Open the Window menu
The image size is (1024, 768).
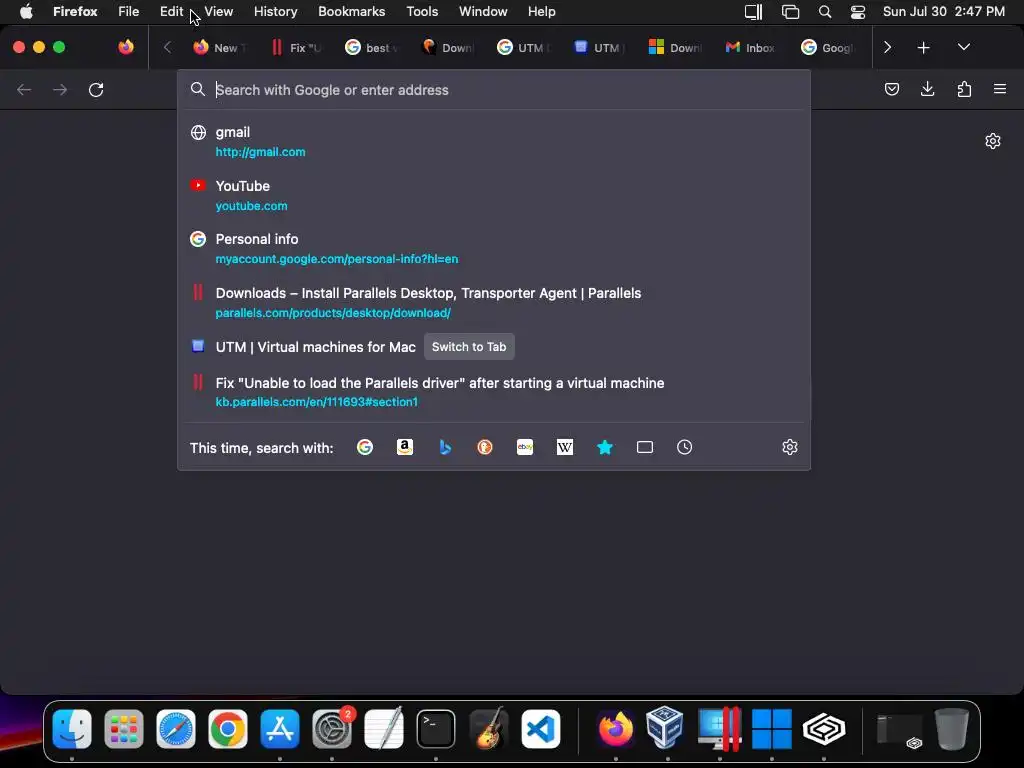point(483,12)
